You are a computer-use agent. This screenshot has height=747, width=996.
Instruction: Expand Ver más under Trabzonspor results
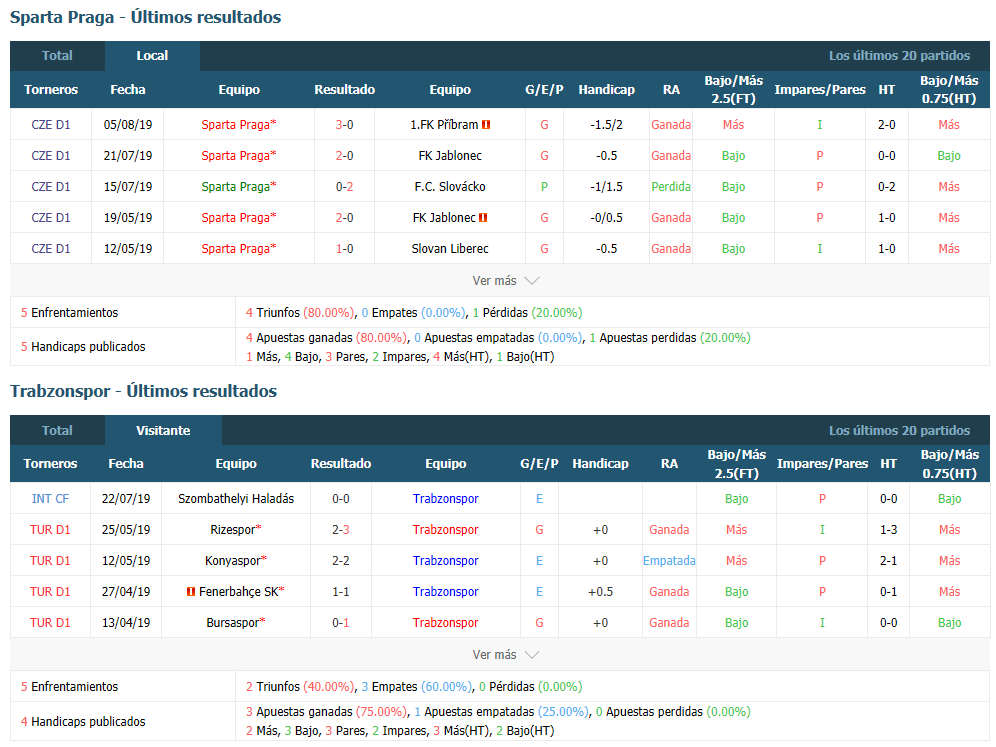(506, 654)
